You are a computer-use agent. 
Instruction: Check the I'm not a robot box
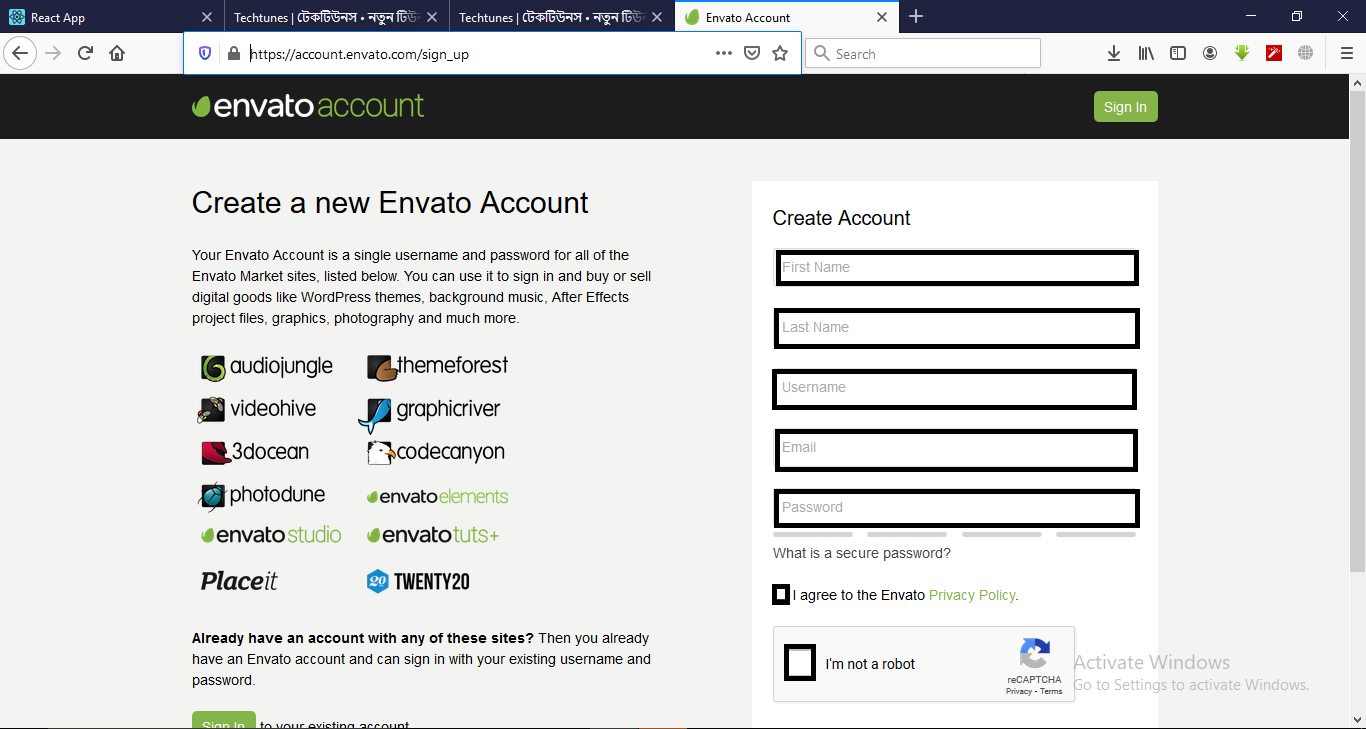point(800,663)
